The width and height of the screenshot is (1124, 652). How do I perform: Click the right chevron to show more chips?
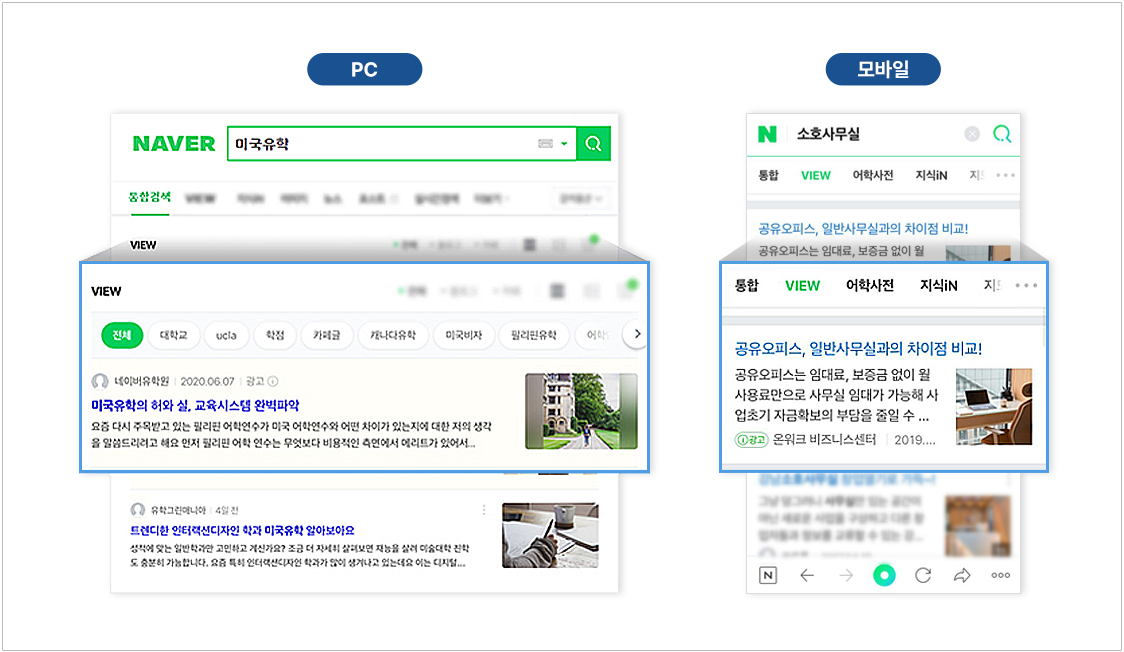(x=637, y=334)
